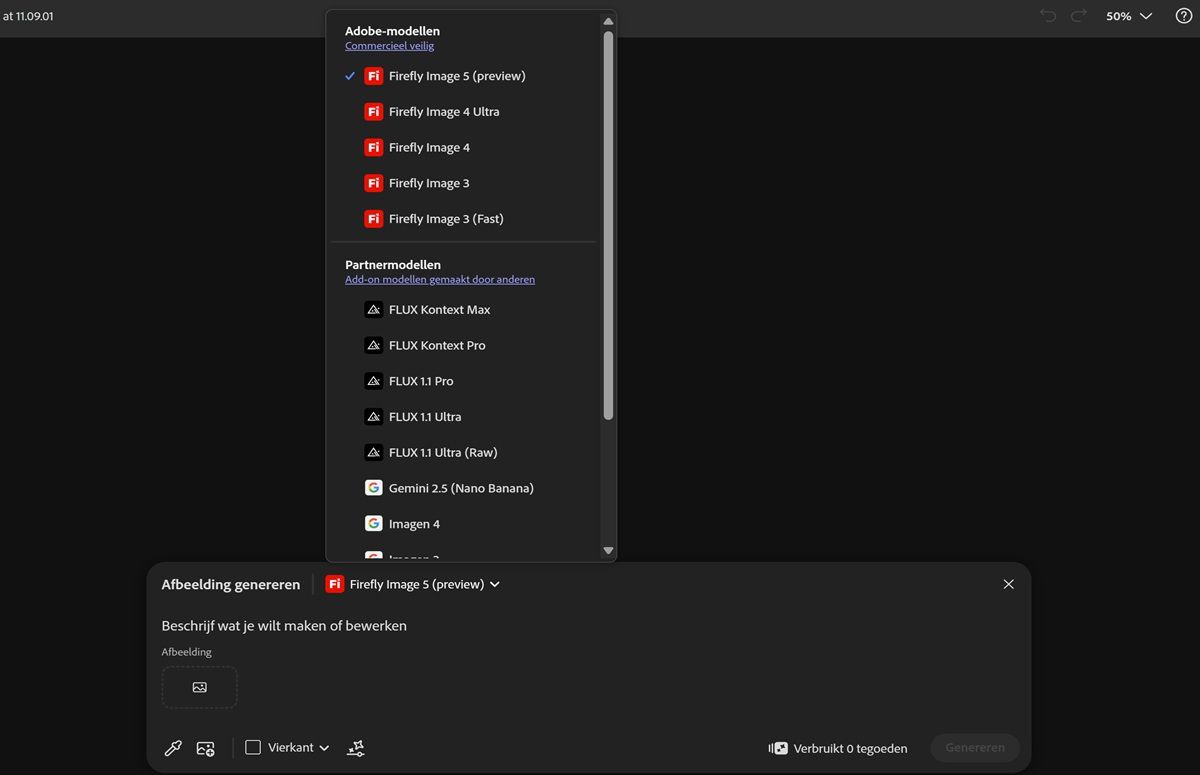This screenshot has width=1200, height=775.
Task: Close the Afbeelding genereren panel
Action: pyautogui.click(x=1008, y=584)
